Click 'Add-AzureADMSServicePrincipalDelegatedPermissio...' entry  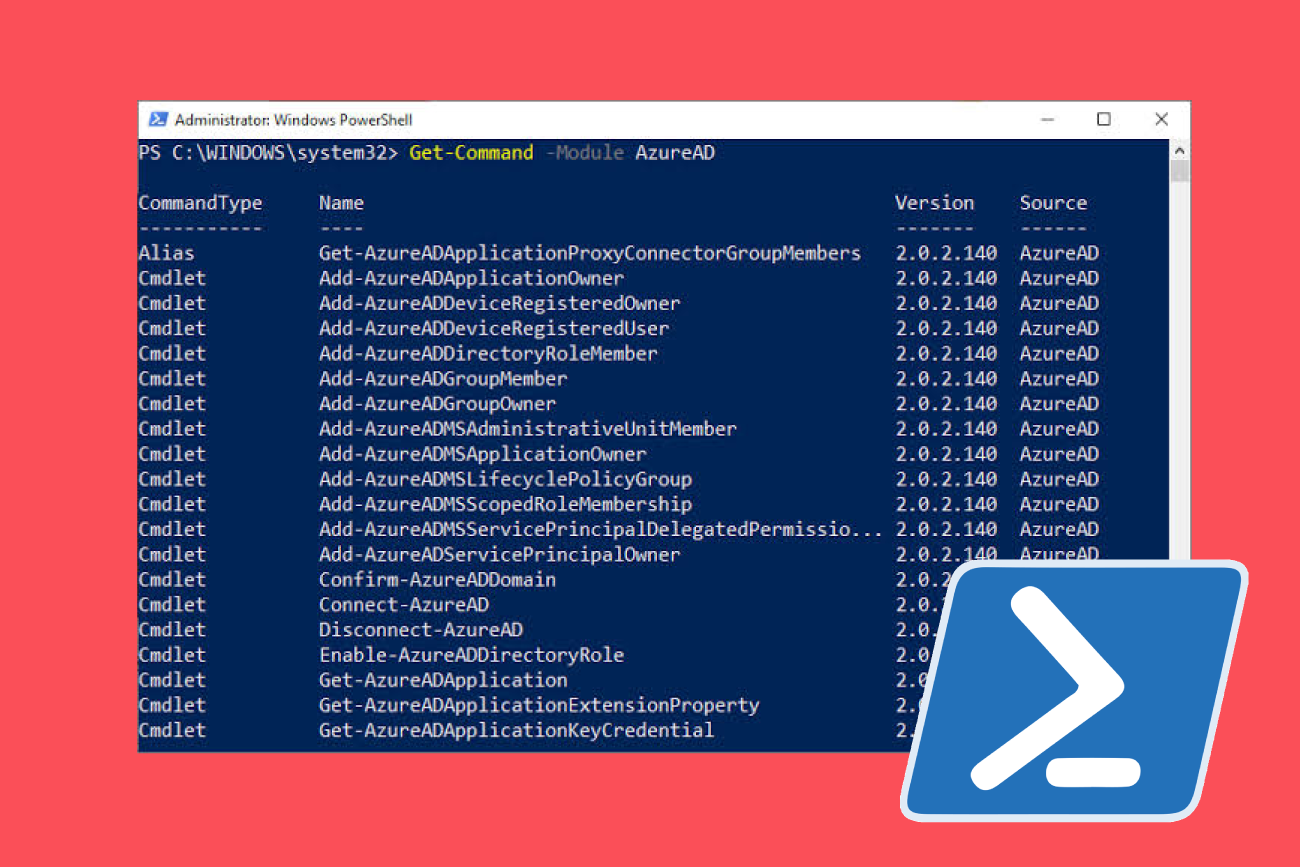[601, 529]
